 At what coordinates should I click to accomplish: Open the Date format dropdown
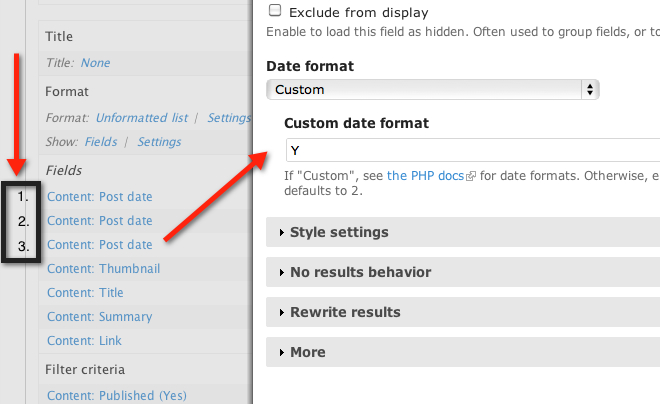[x=432, y=89]
